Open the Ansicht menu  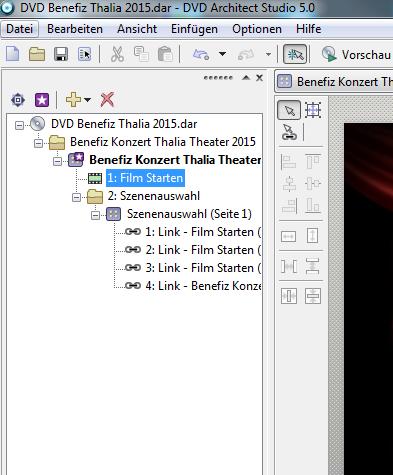[x=137, y=29]
